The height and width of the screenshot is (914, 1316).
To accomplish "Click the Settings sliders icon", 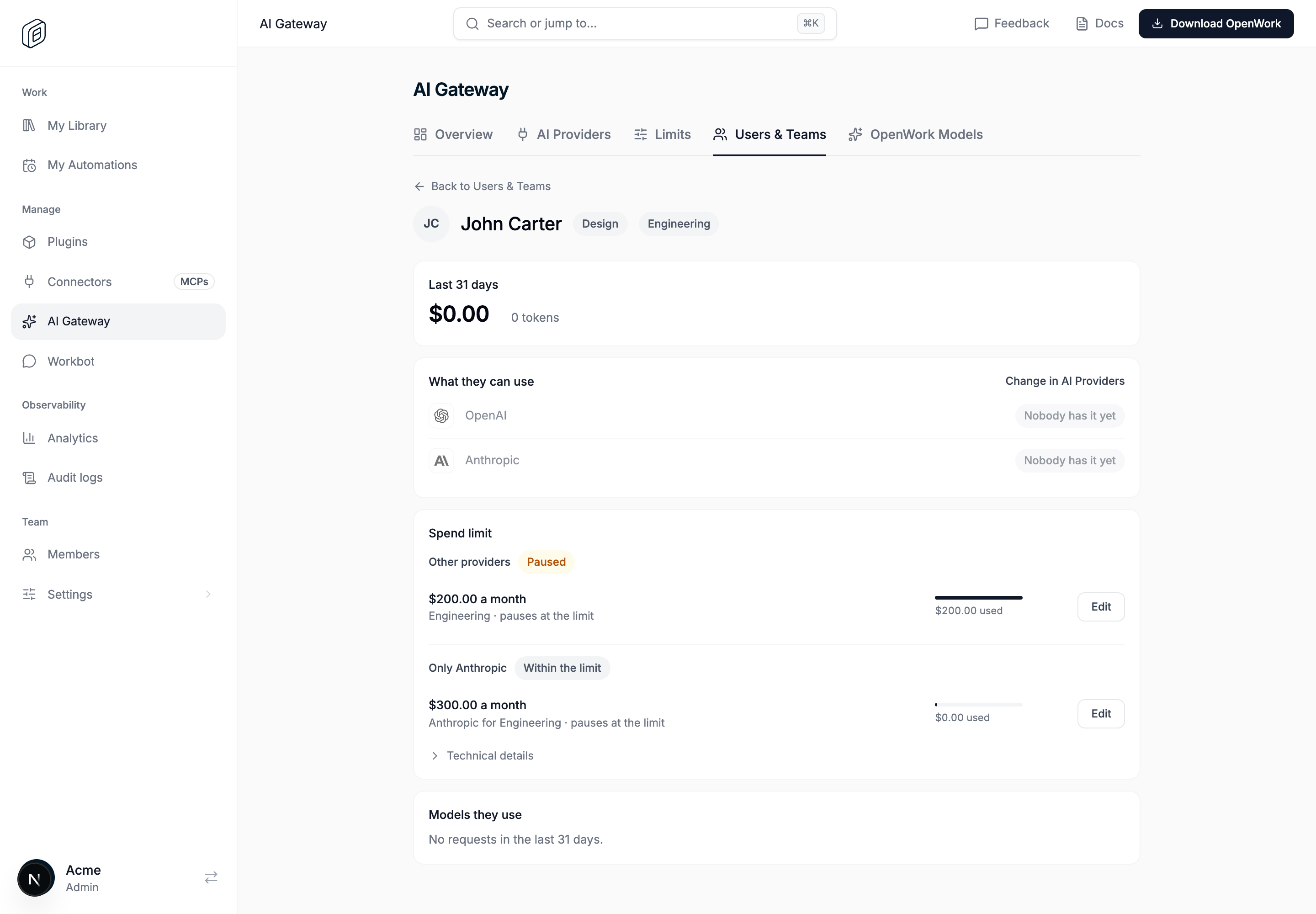I will tap(29, 595).
